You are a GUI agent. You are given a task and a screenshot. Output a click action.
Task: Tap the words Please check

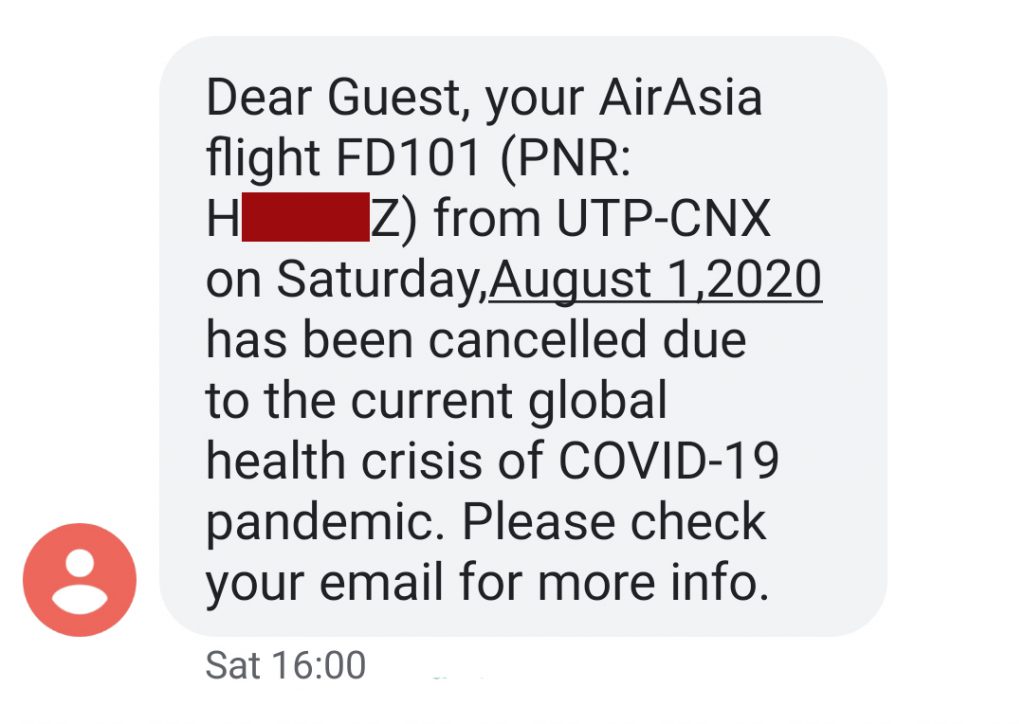click(x=614, y=521)
